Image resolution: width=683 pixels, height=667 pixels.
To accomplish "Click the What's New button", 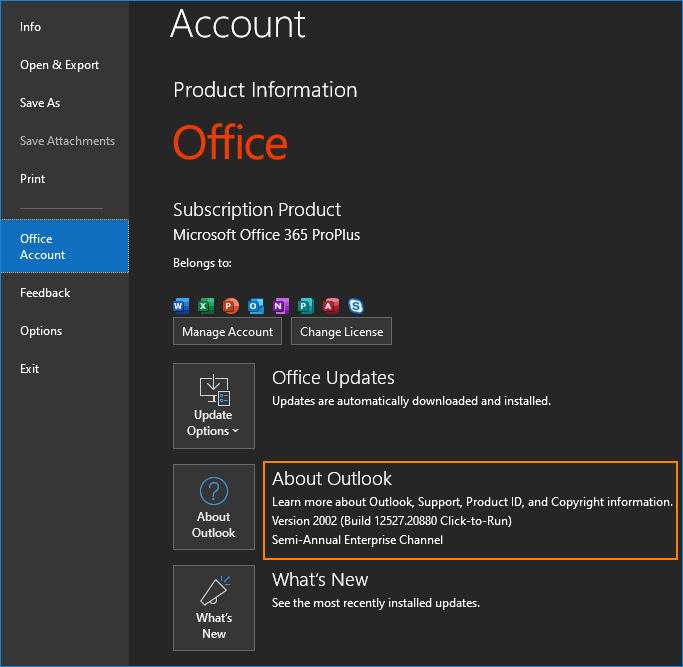I will coord(214,608).
